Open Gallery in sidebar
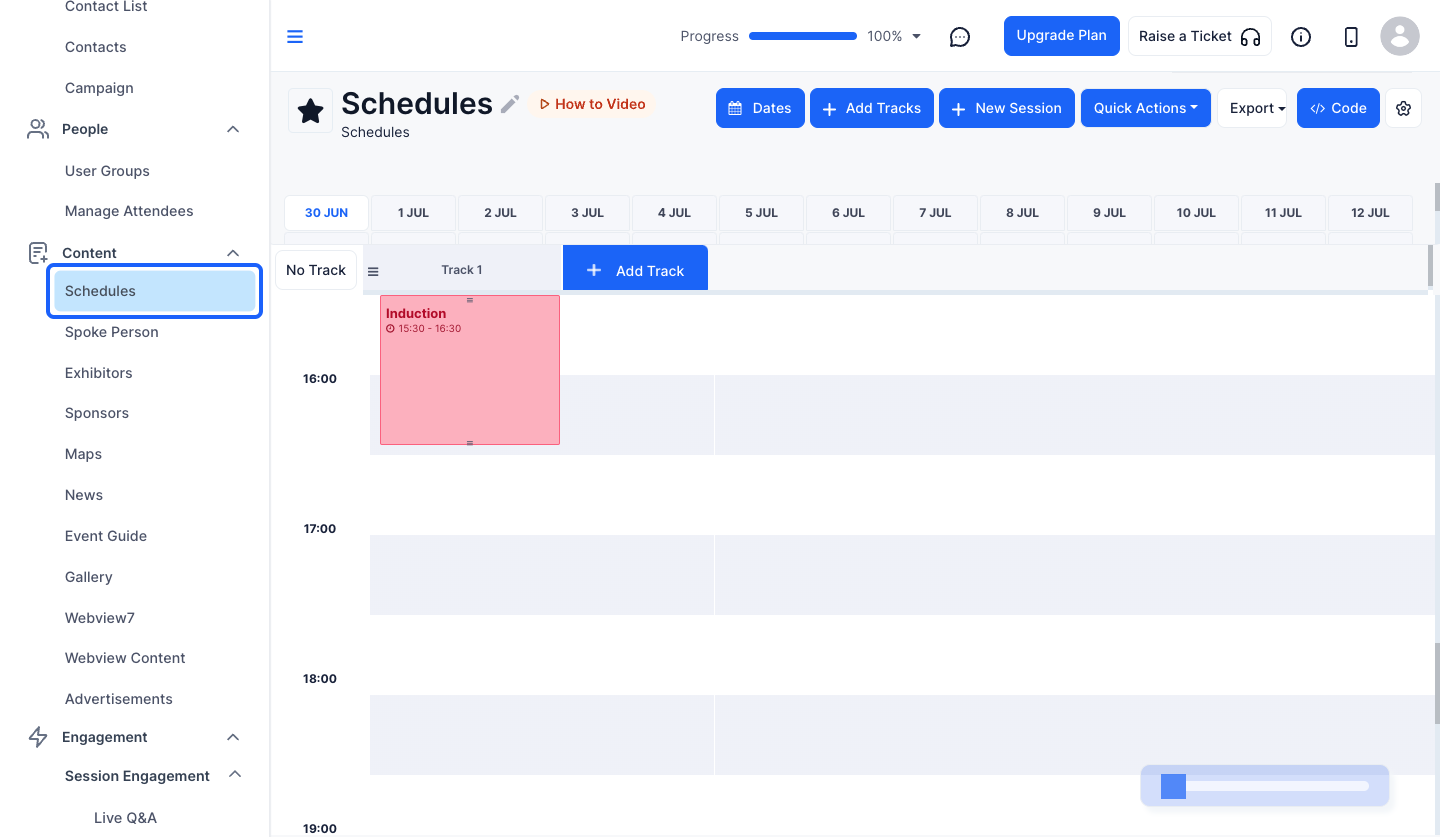Screen dimensions: 1440x837 click(x=89, y=577)
